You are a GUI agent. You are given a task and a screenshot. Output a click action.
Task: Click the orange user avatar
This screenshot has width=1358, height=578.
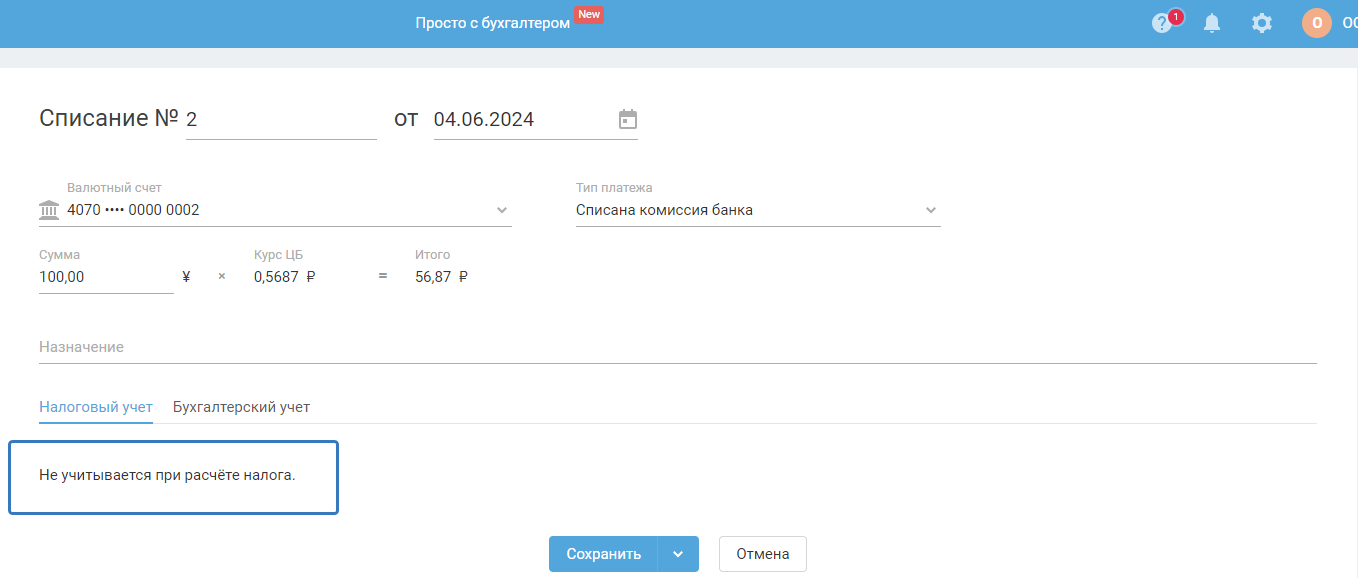[x=1316, y=23]
